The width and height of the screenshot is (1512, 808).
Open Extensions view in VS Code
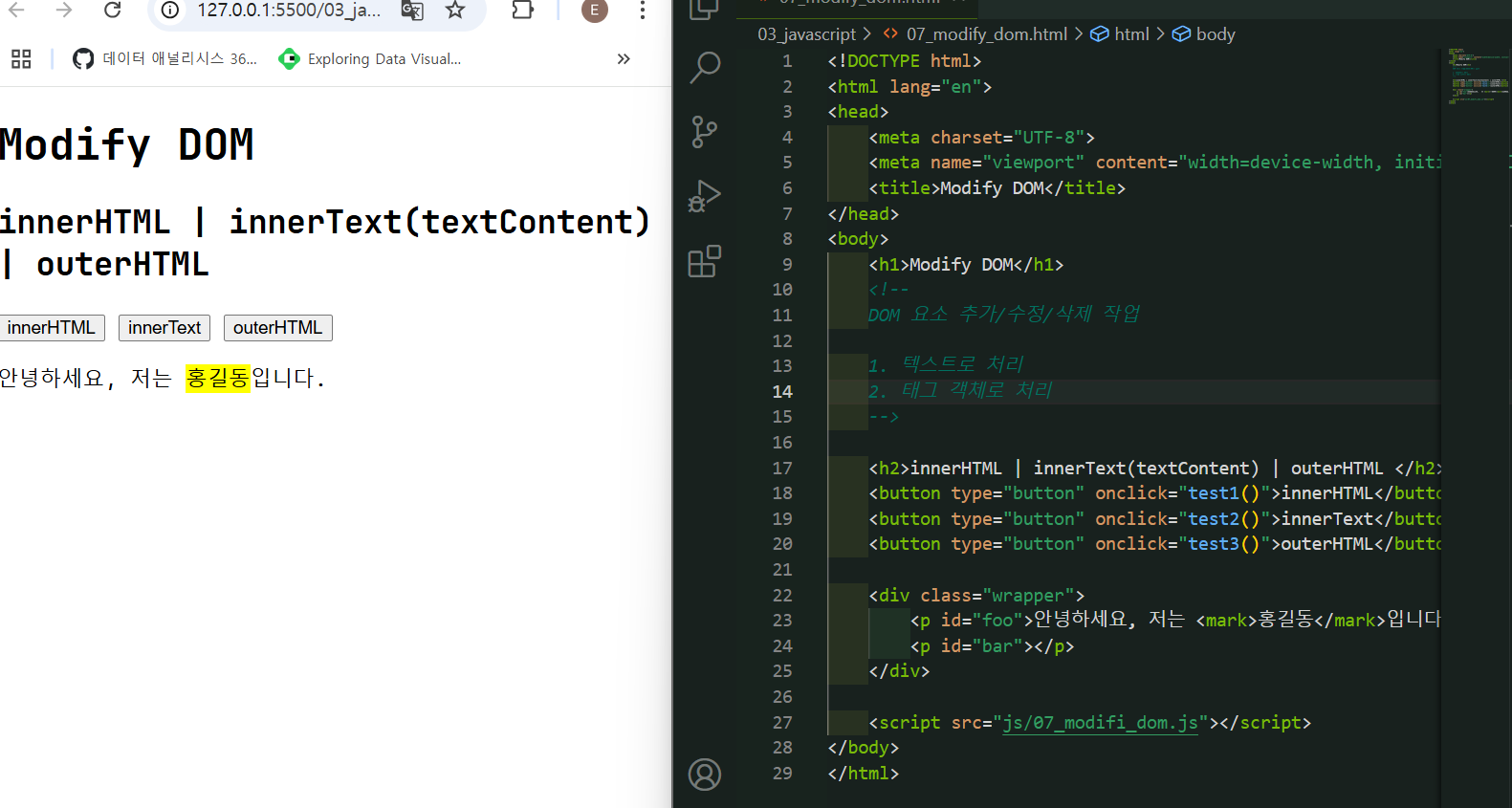(705, 261)
